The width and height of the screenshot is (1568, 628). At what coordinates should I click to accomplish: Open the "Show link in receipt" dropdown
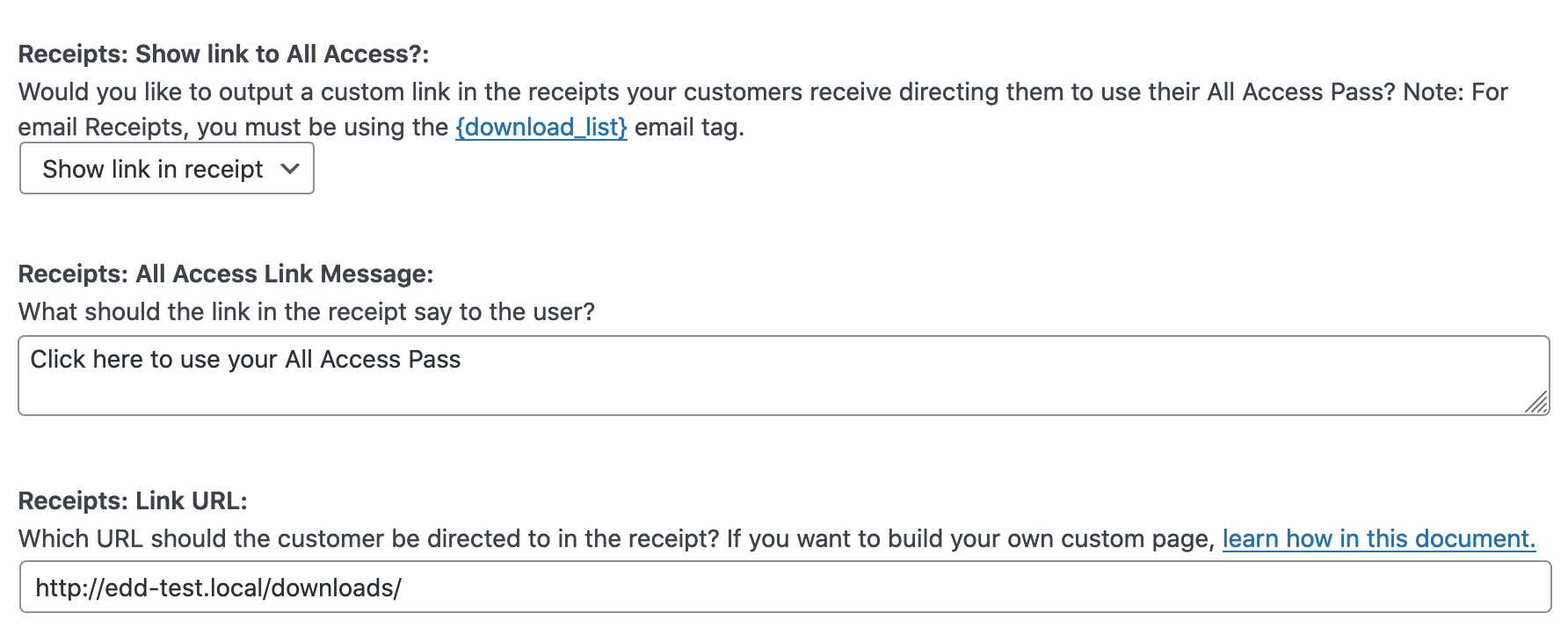coord(166,169)
